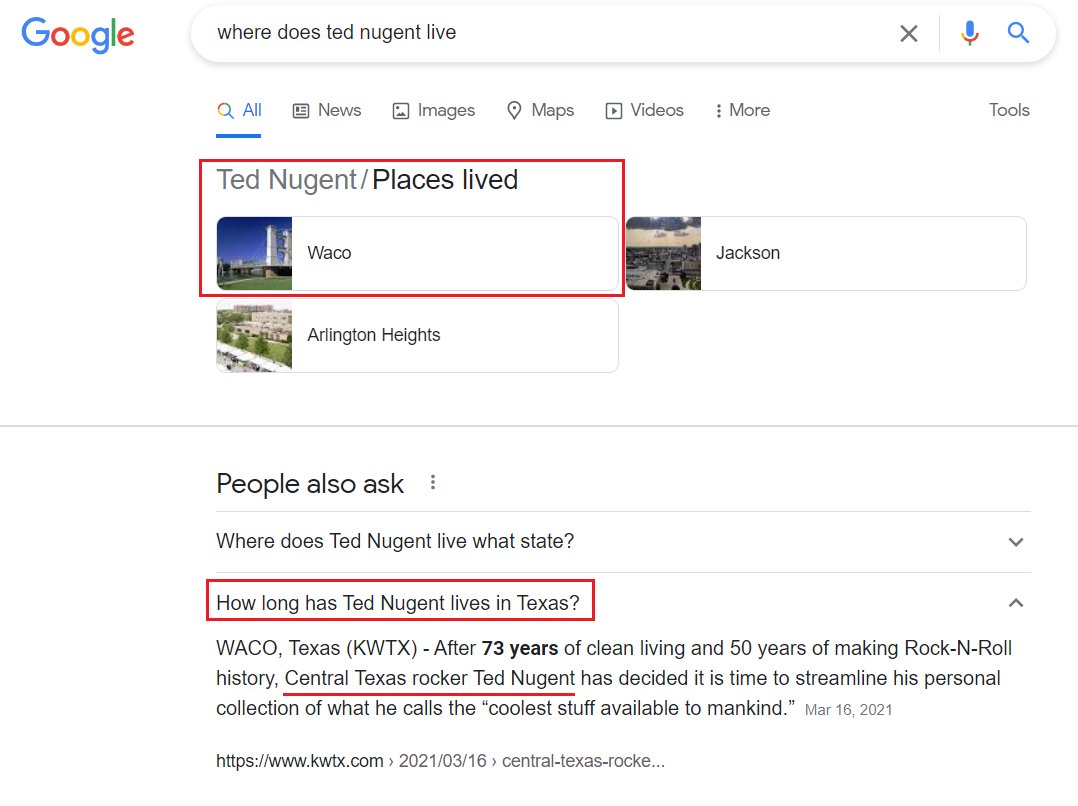Image resolution: width=1078 pixels, height=806 pixels.
Task: Click the Waco bridge thumbnail
Action: coord(254,253)
